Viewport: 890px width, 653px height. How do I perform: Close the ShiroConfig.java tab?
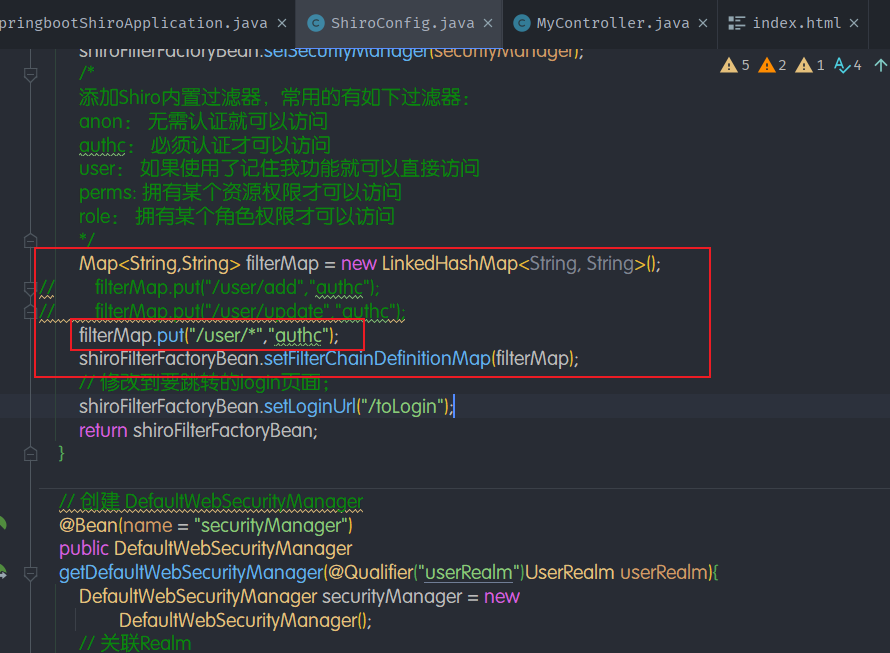(x=485, y=23)
